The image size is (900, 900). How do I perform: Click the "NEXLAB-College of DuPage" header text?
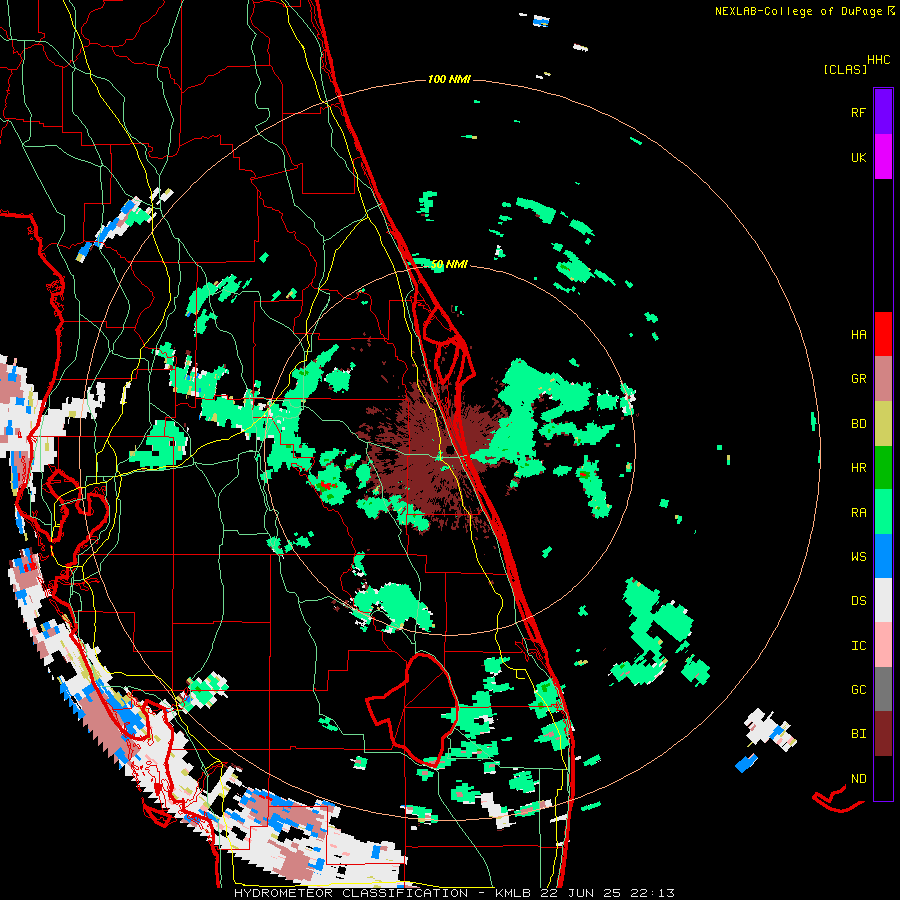(x=798, y=11)
